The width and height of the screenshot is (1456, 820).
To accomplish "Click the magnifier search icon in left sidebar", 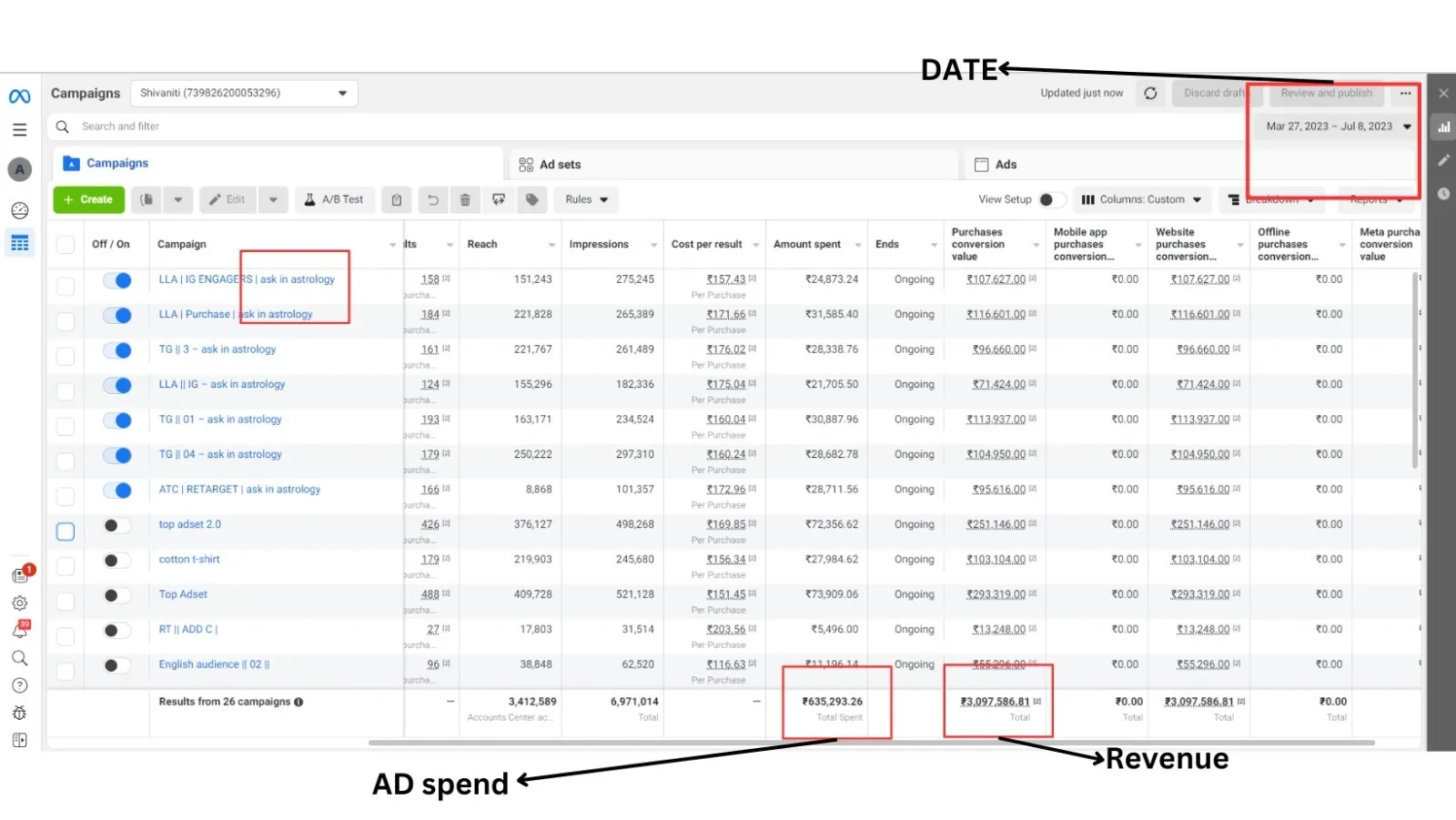I will pos(19,658).
